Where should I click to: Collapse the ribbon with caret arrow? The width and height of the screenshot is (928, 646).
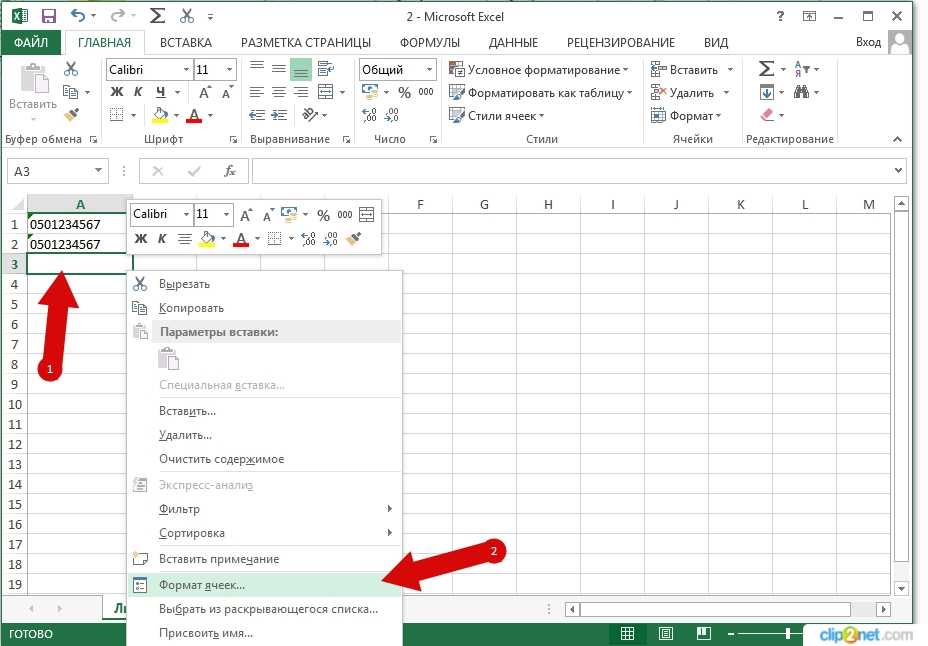898,139
